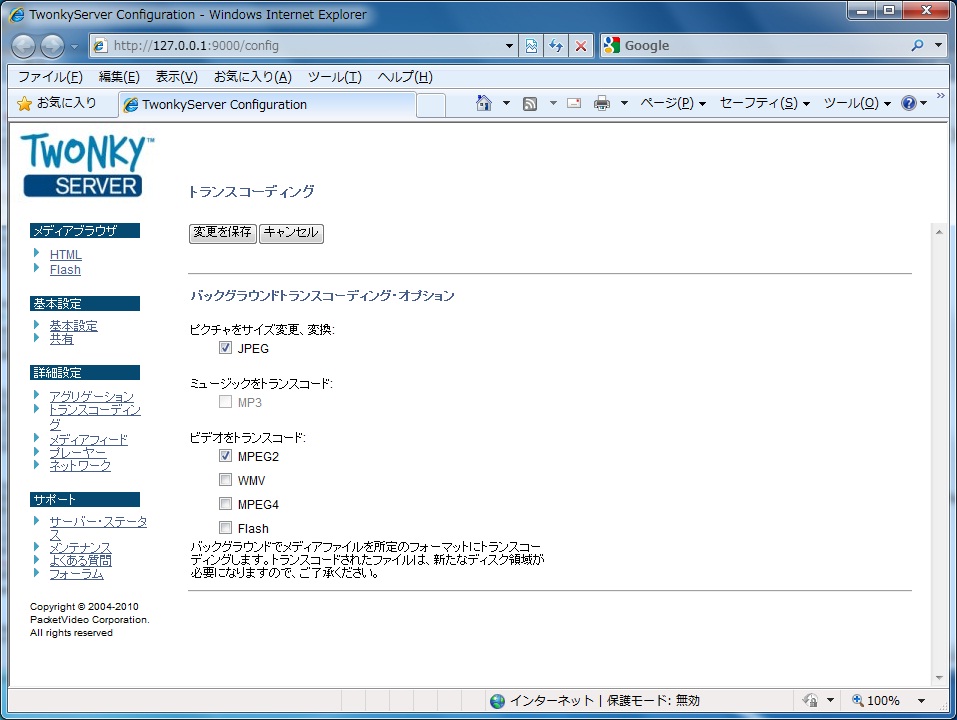The width and height of the screenshot is (957, 720).
Task: Open the アグリゲーション link
Action: tap(92, 397)
